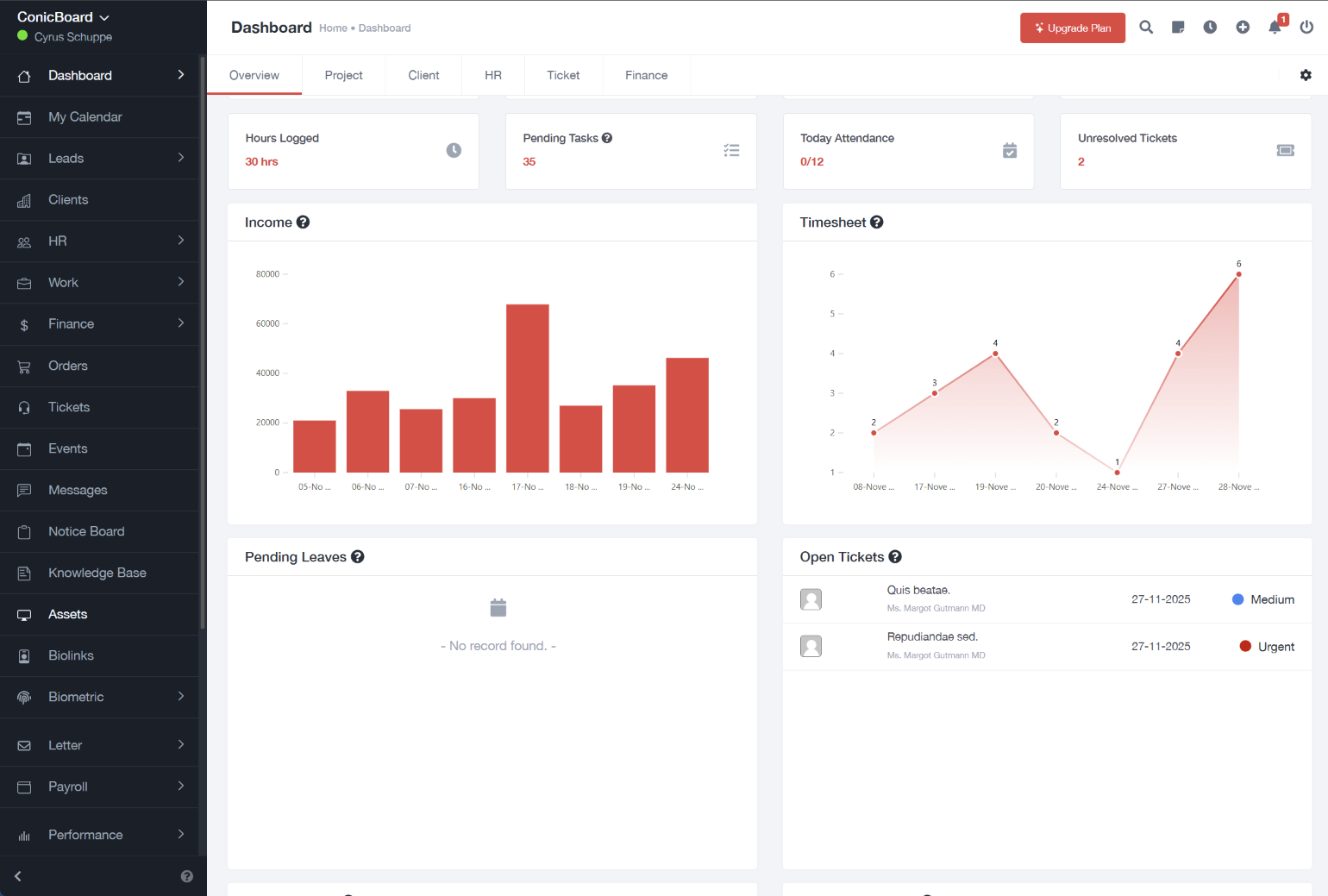
Task: Expand the Letter sidebar menu
Action: (x=99, y=745)
